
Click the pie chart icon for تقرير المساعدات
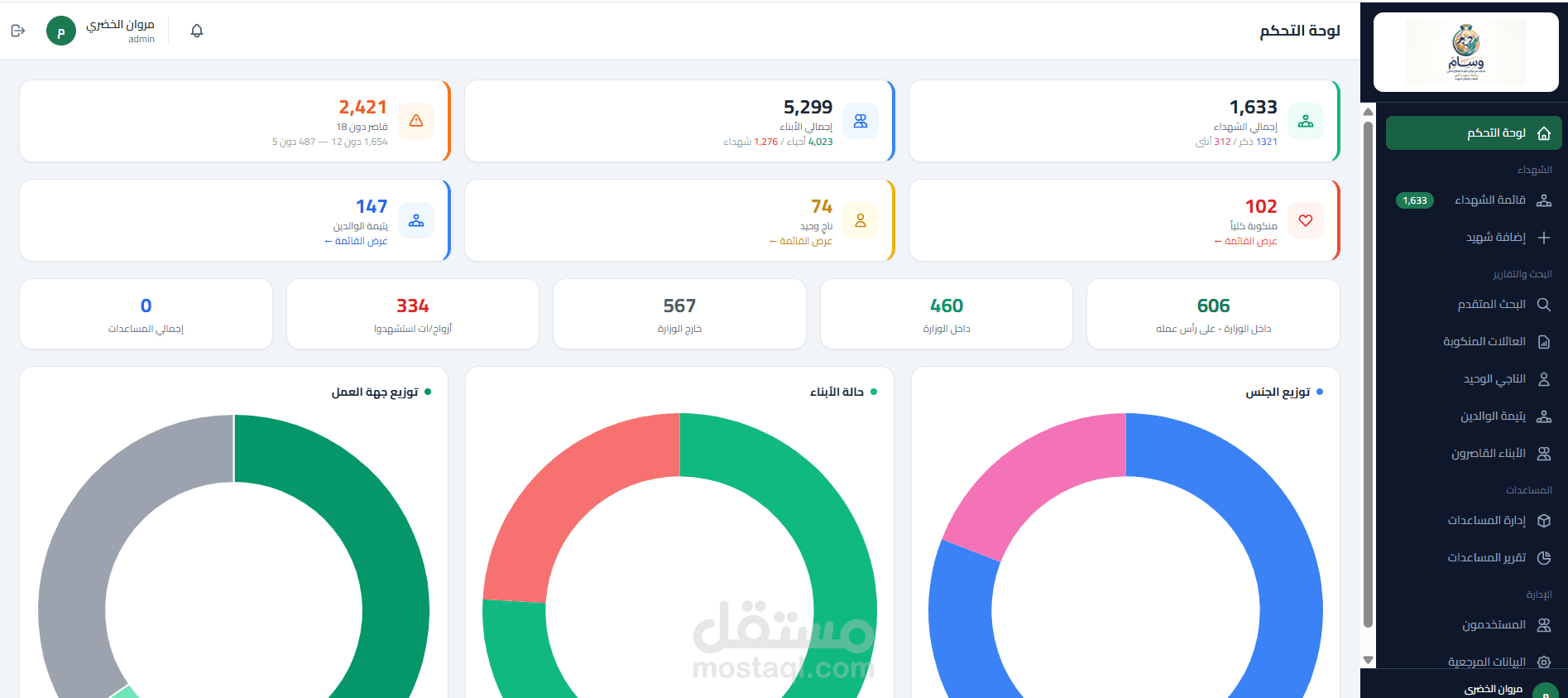tap(1544, 558)
